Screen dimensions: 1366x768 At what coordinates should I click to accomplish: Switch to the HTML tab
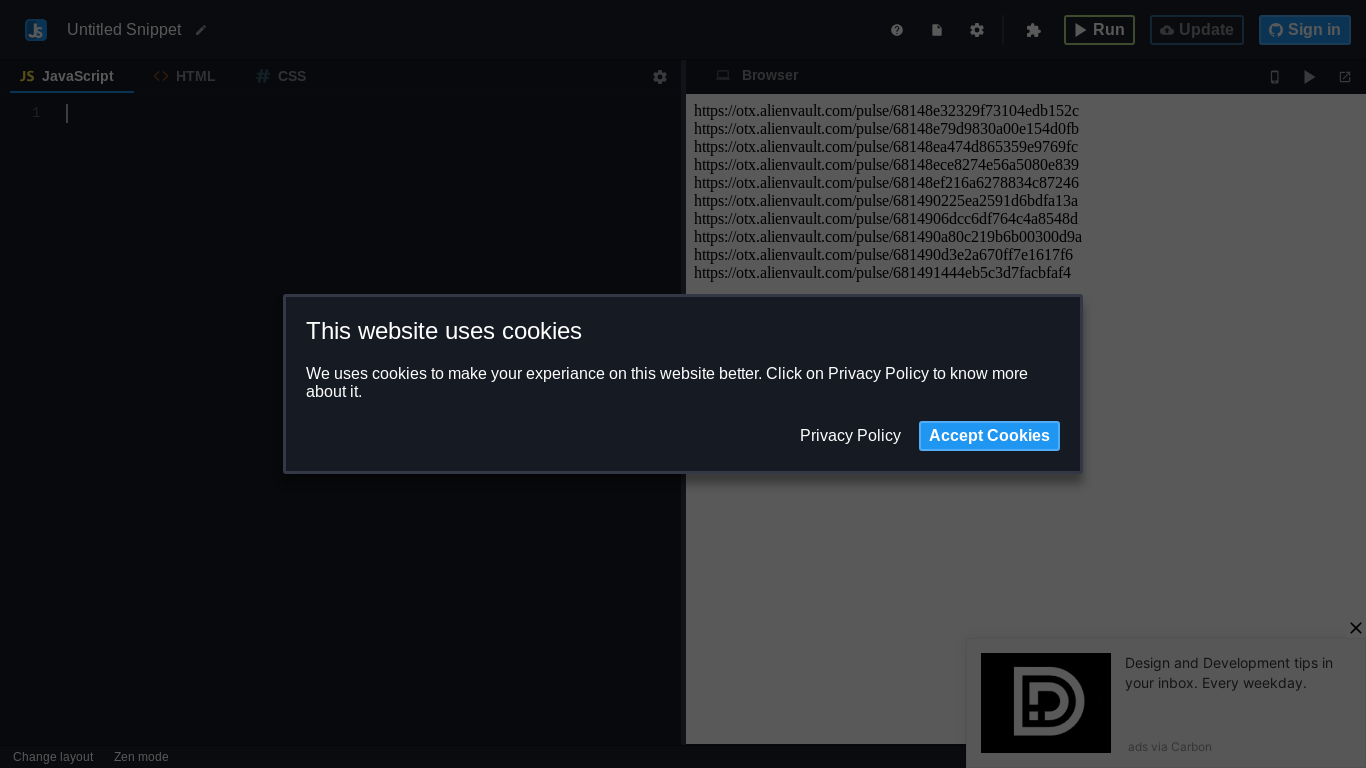185,76
